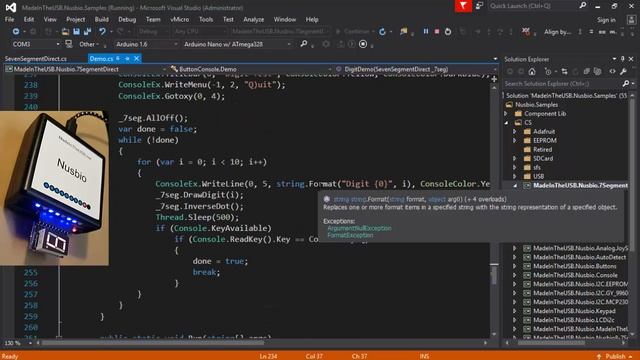The height and width of the screenshot is (360, 640).
Task: Click the Restart refresh debug icon
Action: (382, 31)
